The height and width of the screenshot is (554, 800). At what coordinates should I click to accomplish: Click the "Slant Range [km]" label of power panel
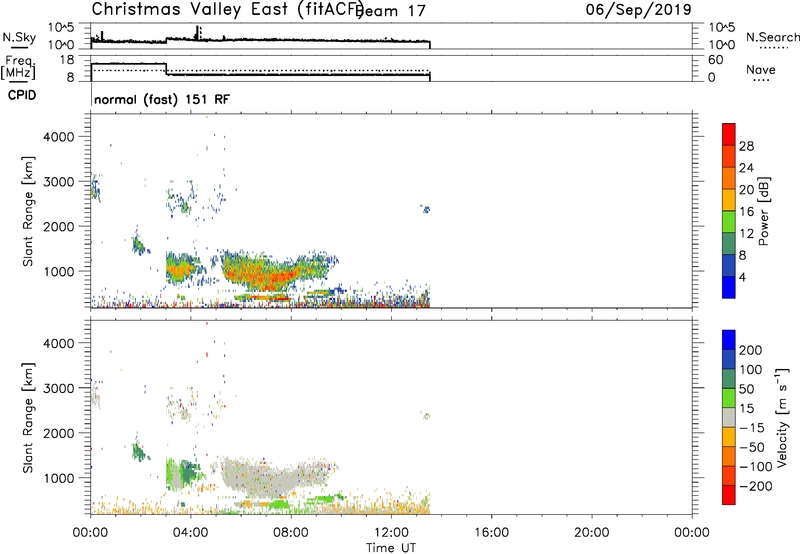(x=28, y=211)
